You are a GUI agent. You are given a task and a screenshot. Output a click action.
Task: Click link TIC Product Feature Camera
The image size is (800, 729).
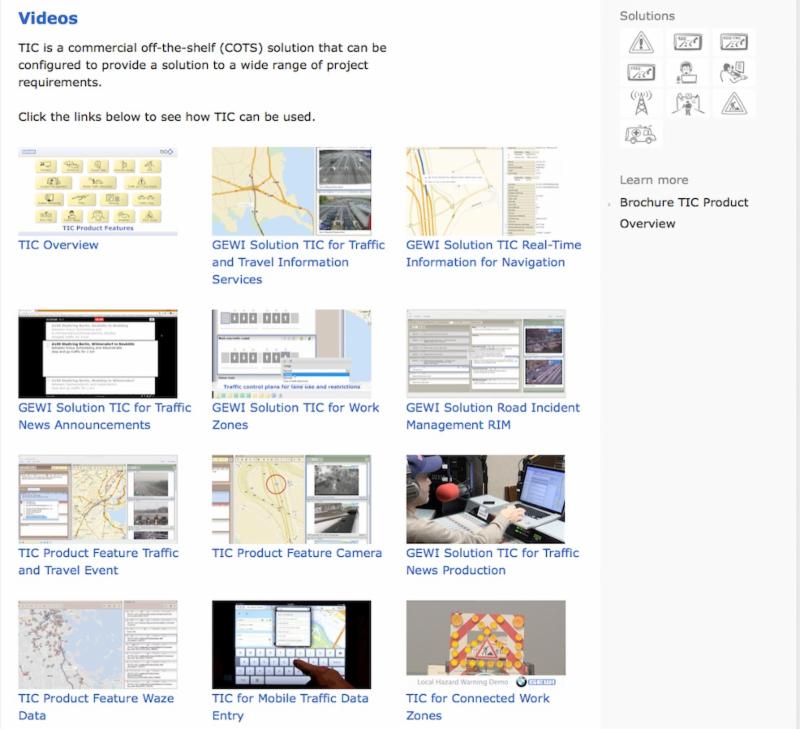click(x=297, y=553)
